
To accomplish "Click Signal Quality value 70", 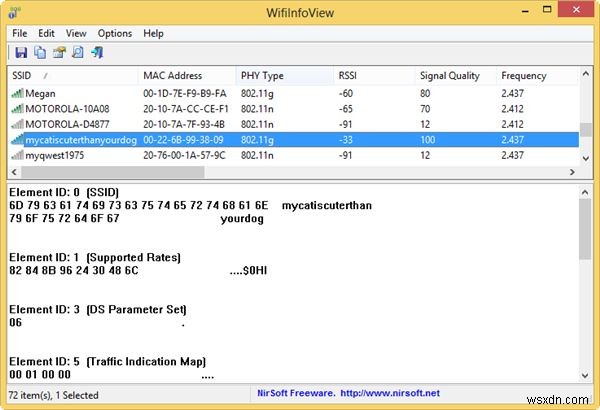I will tap(425, 109).
